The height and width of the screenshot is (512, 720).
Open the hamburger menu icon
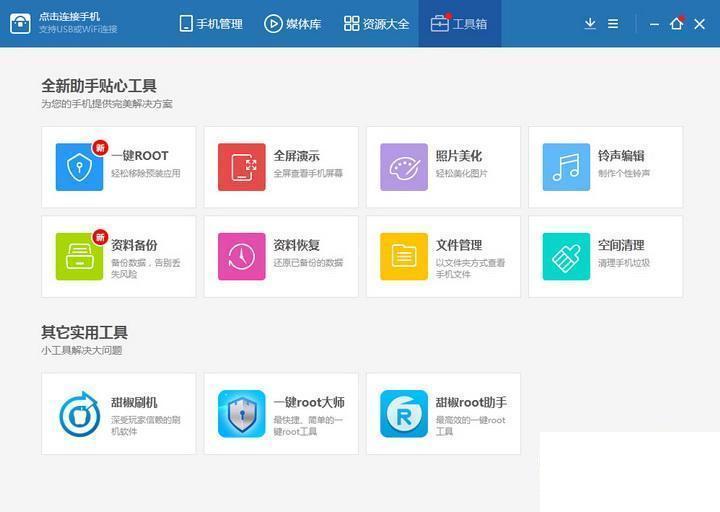tap(613, 23)
